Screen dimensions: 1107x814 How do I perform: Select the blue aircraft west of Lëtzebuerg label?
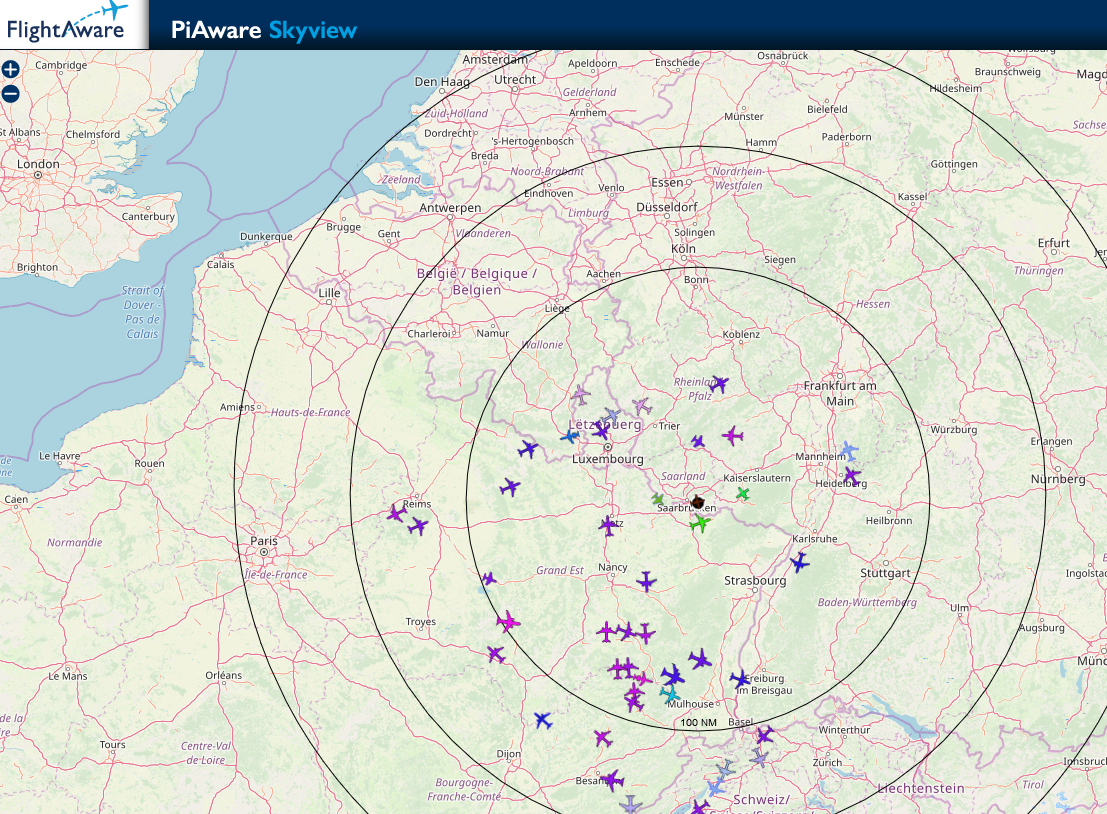coord(570,436)
